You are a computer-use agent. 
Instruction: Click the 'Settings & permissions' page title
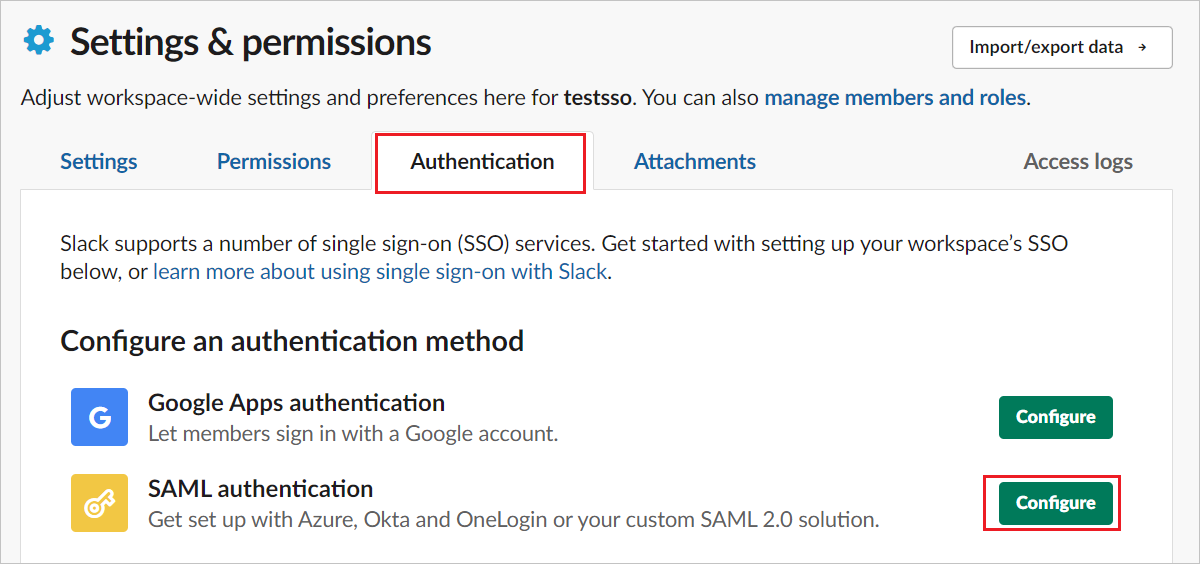pyautogui.click(x=250, y=42)
